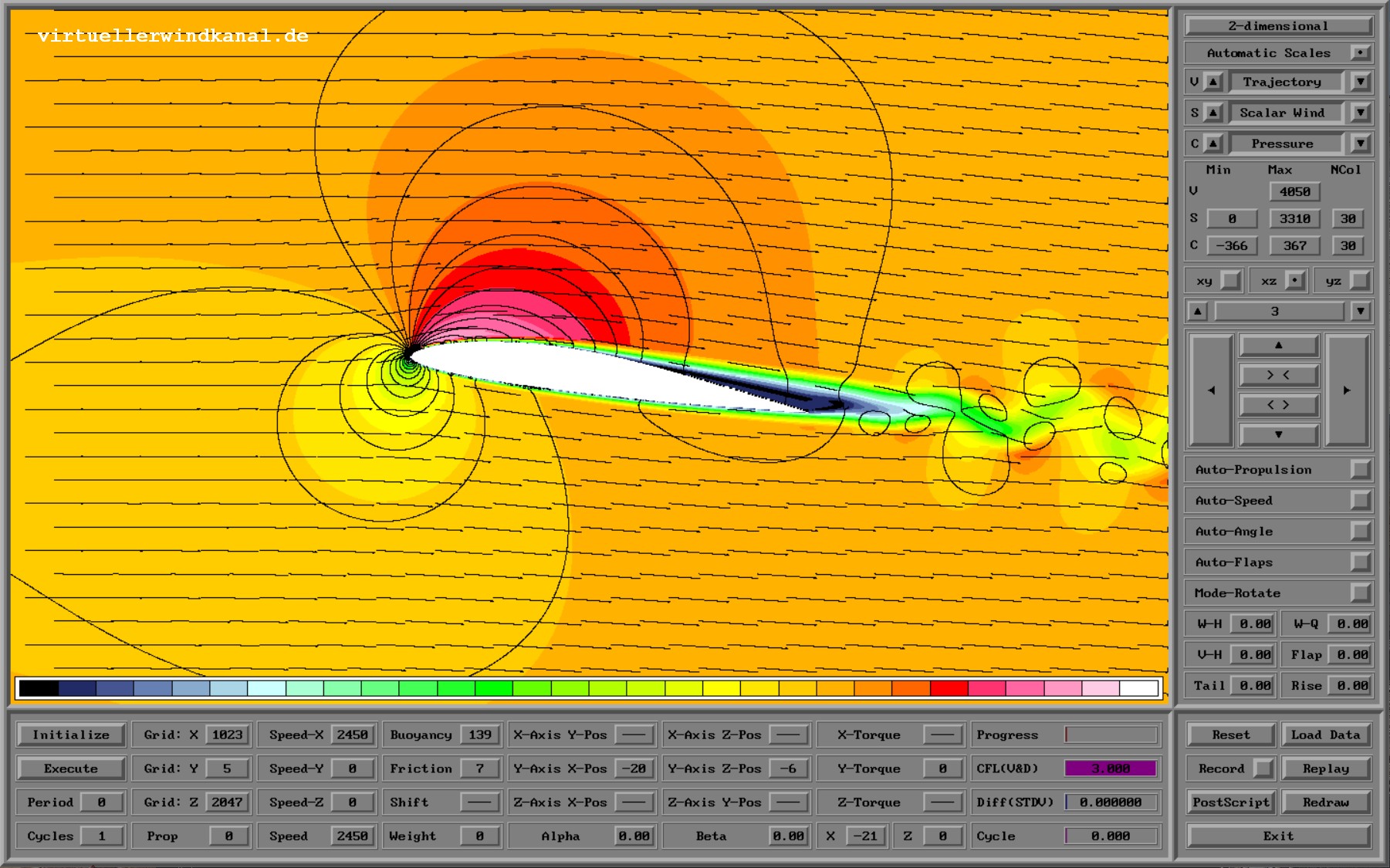Viewport: 1390px width, 868px height.
Task: Pan view left with tall arrow button
Action: (1211, 390)
